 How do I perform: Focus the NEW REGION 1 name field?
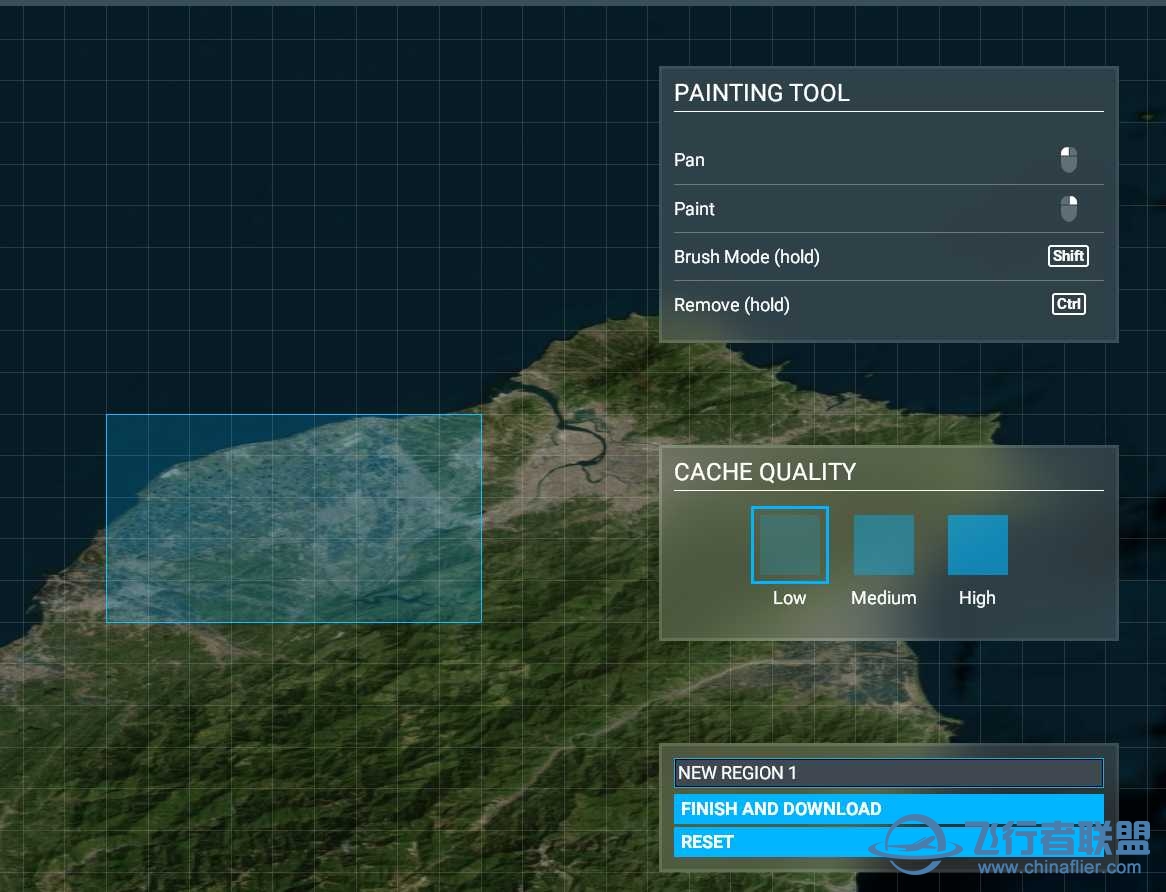tap(888, 773)
